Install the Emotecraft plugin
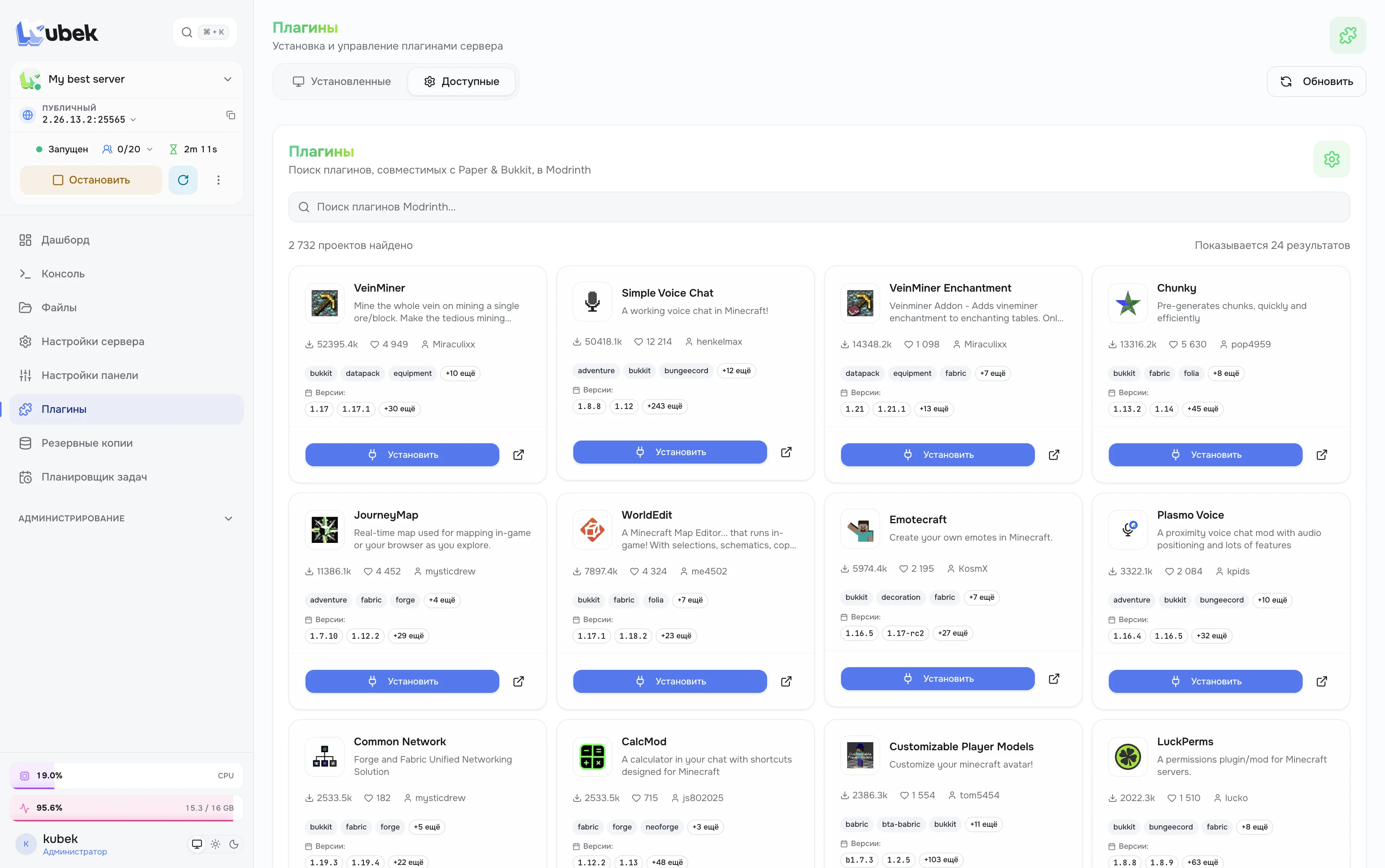Viewport: 1385px width, 868px height. pyautogui.click(x=937, y=679)
